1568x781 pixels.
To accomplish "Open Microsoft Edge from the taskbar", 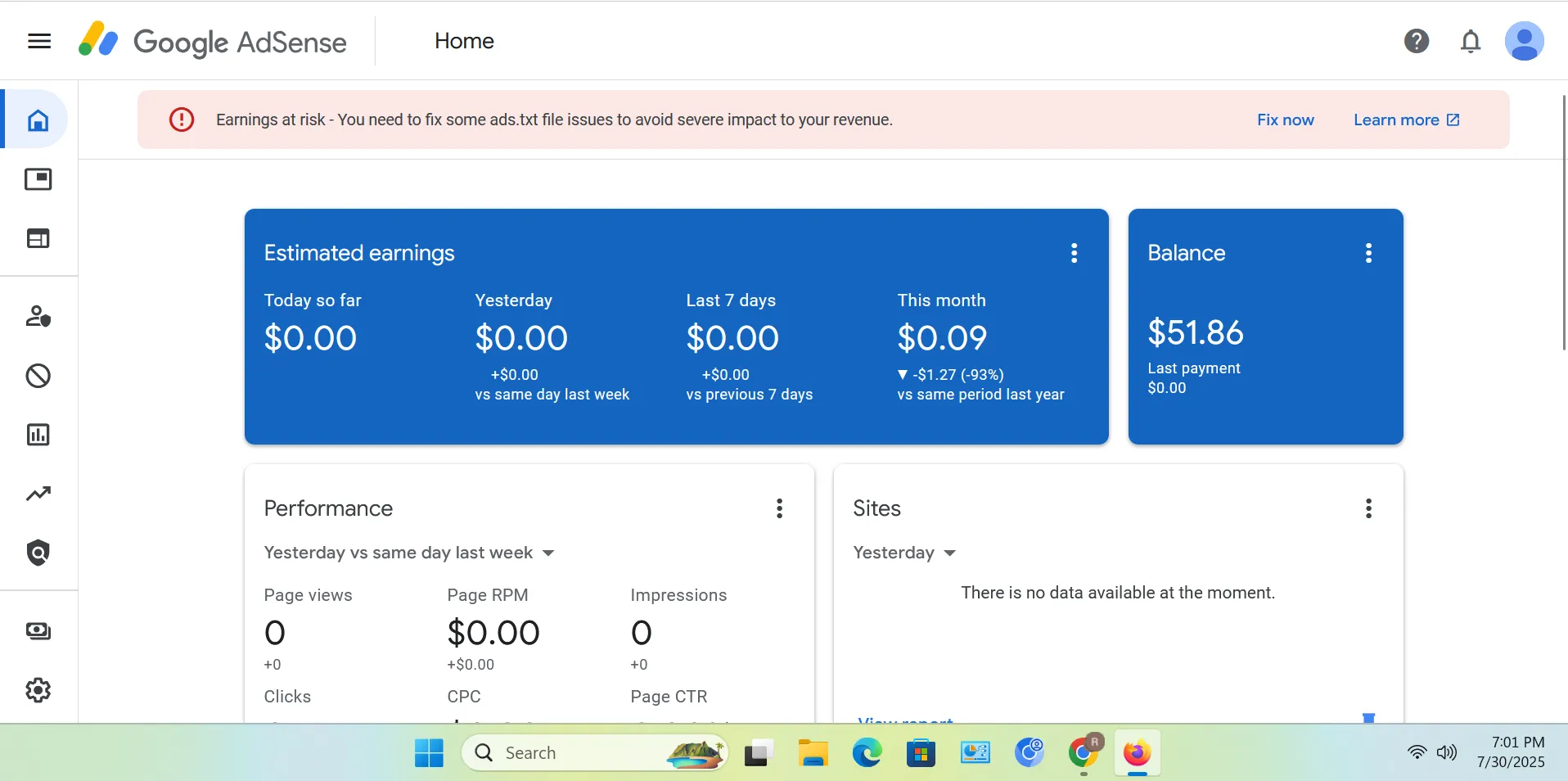I will coord(867,753).
